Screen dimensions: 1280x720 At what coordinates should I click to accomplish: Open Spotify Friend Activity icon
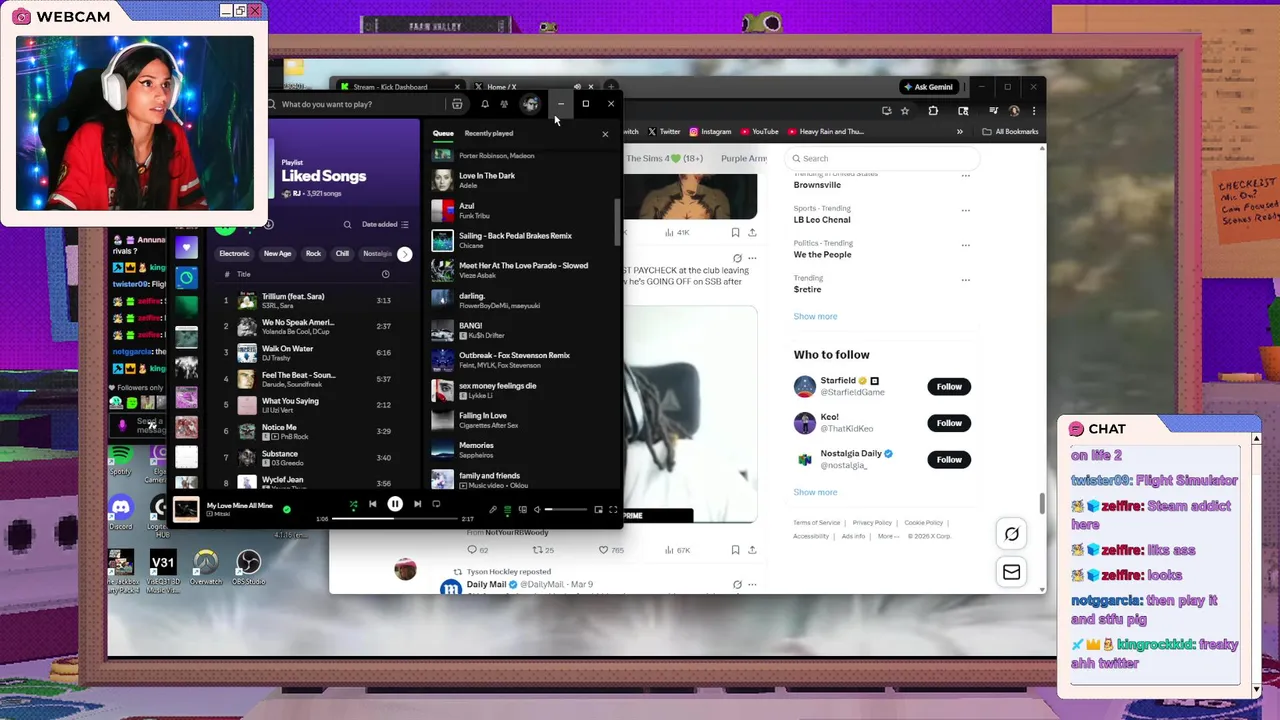504,104
